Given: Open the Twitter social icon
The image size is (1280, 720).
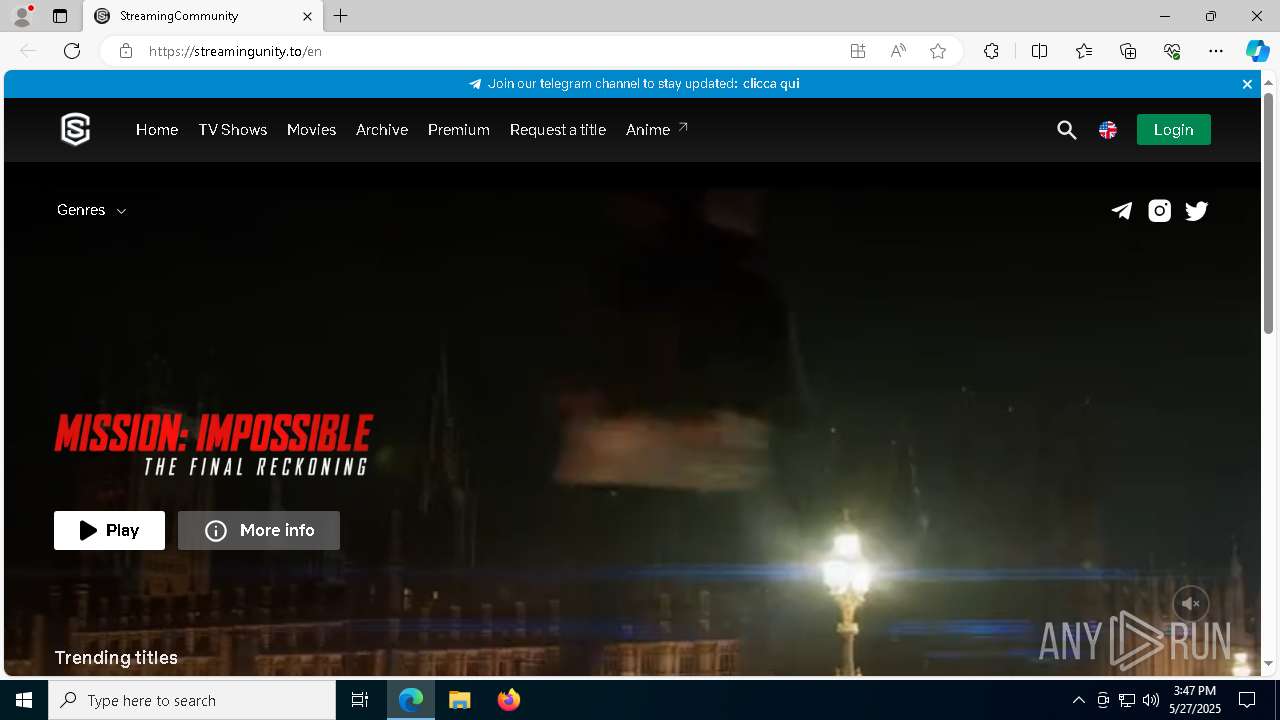Looking at the screenshot, I should pos(1197,210).
